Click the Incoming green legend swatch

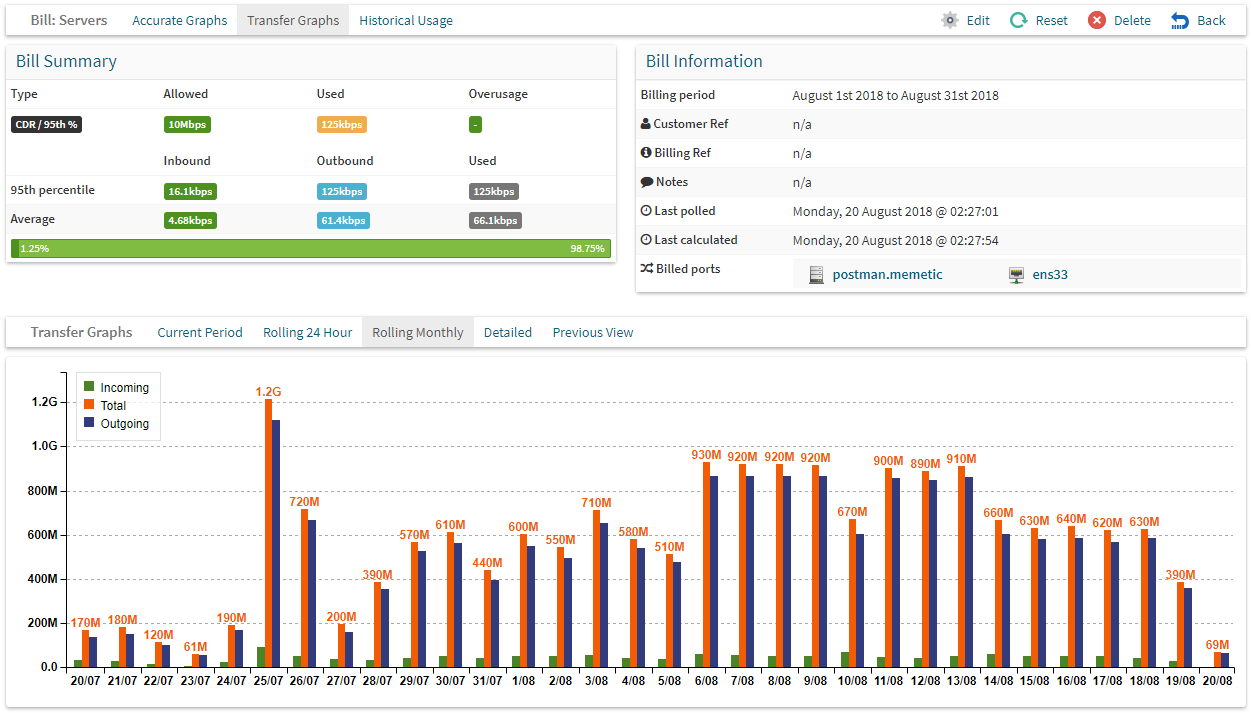(x=89, y=386)
